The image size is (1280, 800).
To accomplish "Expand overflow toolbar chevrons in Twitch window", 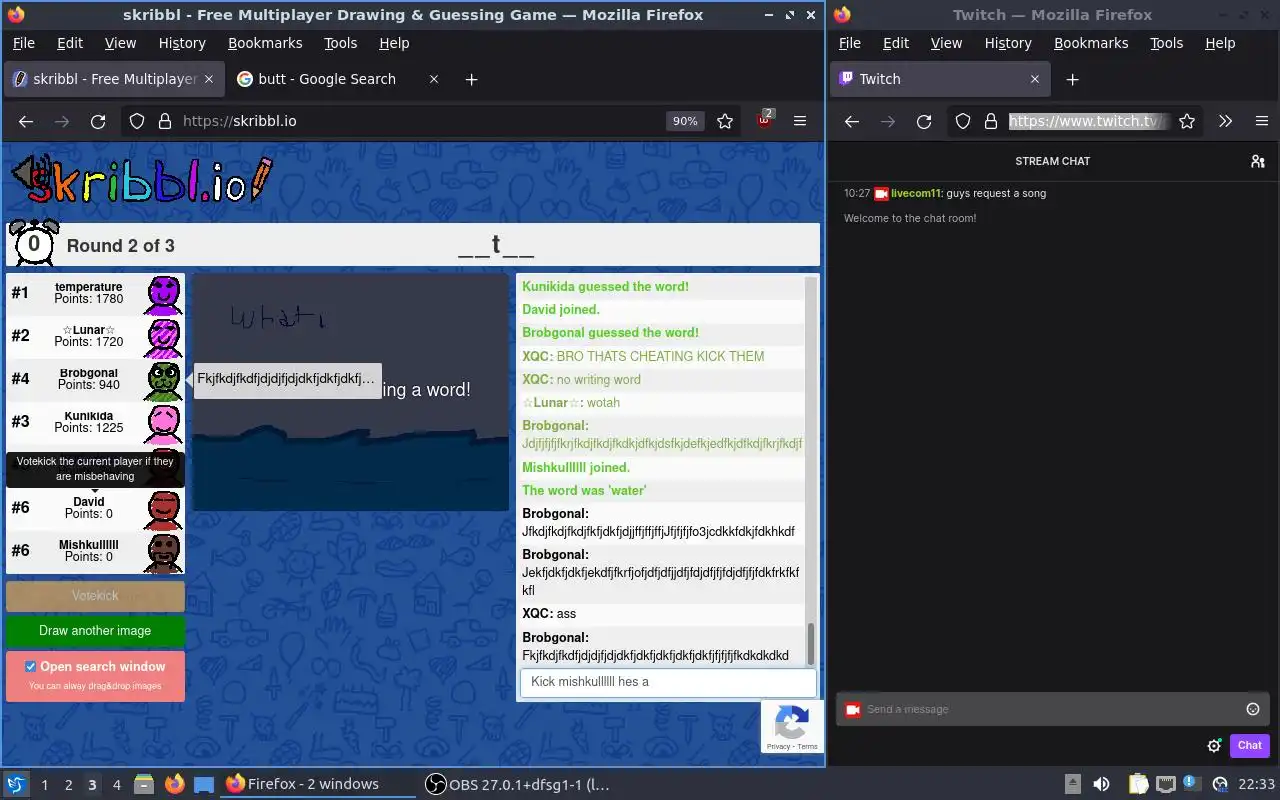I will click(1225, 121).
